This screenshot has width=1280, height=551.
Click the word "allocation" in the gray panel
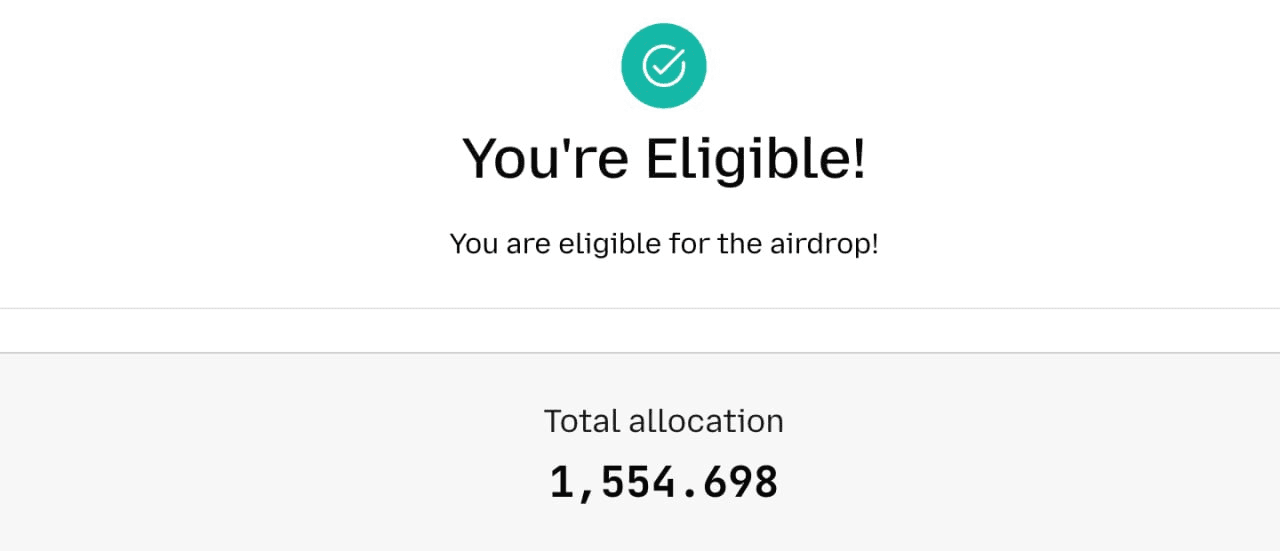[706, 421]
